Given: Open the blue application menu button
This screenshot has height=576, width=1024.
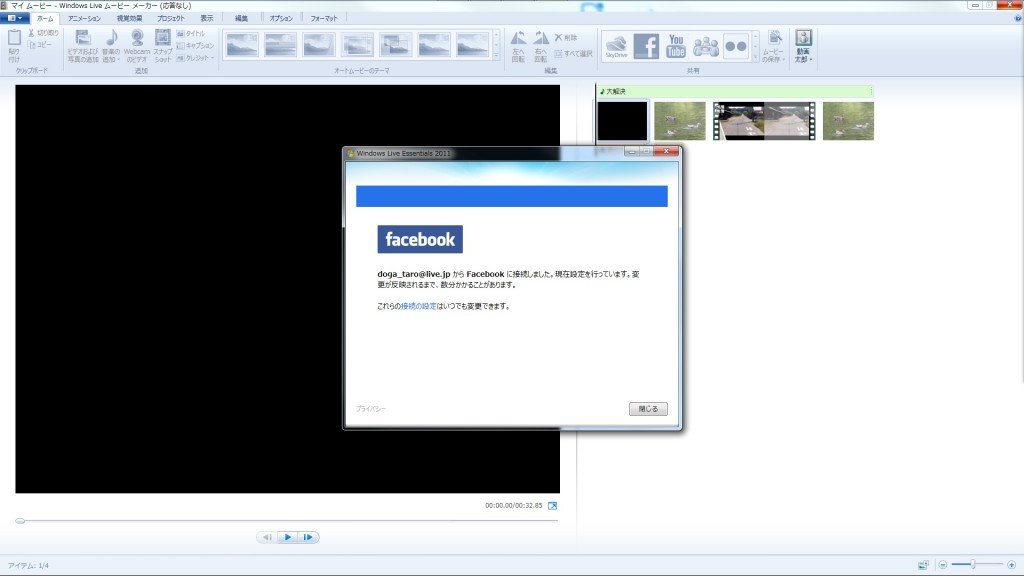Looking at the screenshot, I should [x=14, y=18].
